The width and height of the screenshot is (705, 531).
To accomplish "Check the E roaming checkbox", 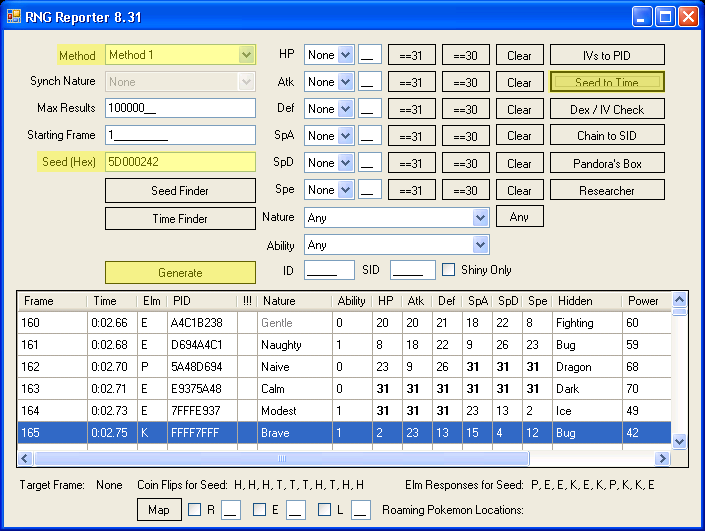I will [260, 510].
